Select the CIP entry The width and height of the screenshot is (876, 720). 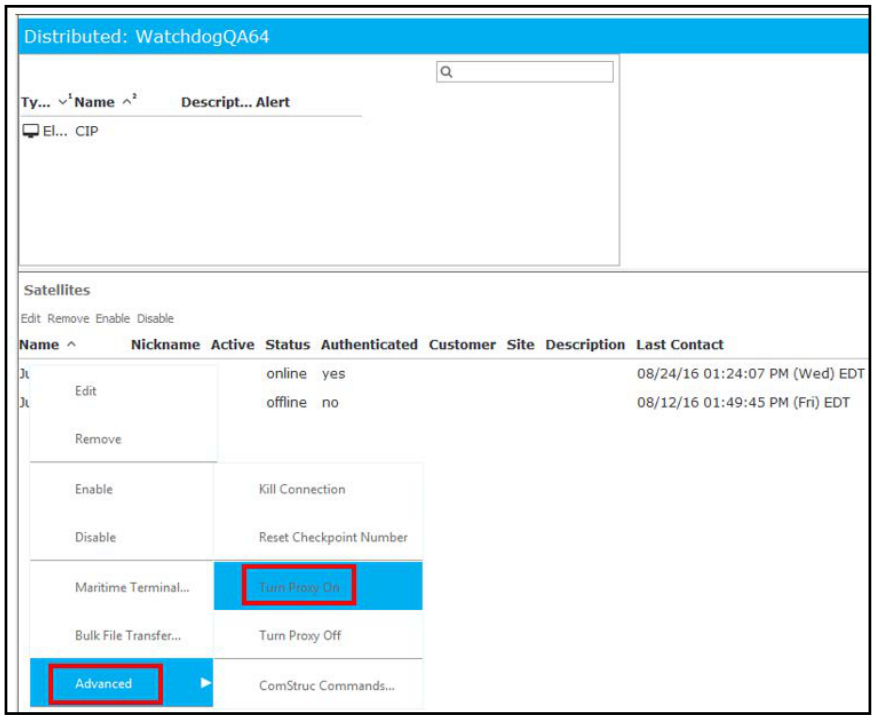87,131
